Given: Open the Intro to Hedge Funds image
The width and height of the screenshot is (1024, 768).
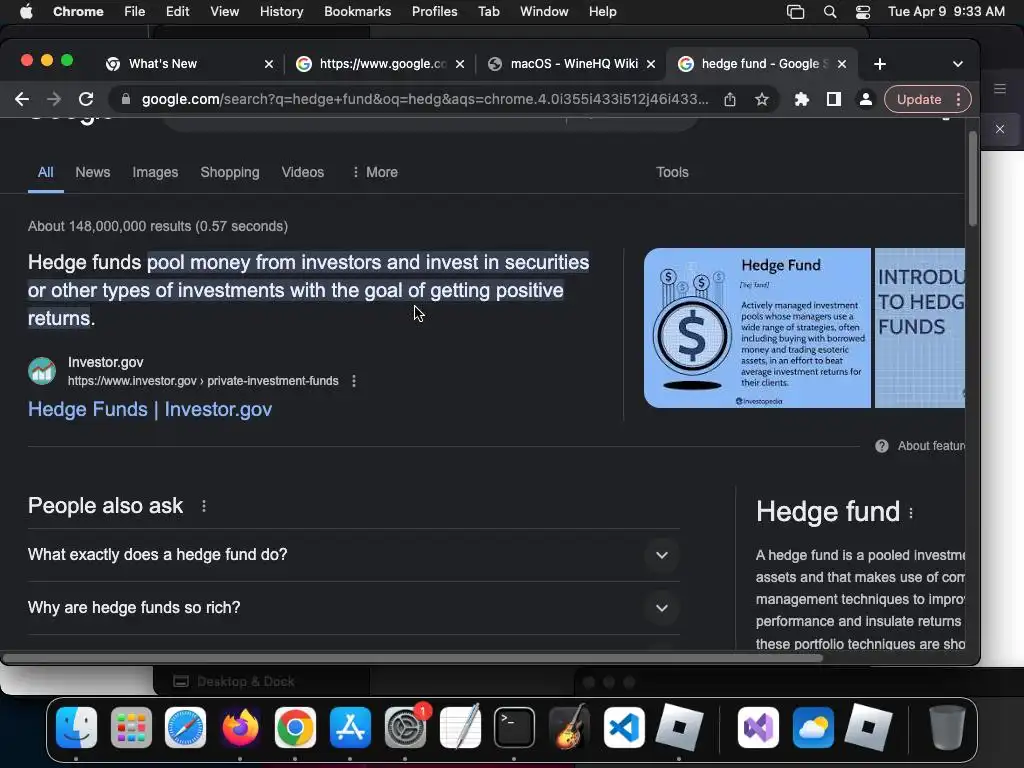Looking at the screenshot, I should point(920,328).
